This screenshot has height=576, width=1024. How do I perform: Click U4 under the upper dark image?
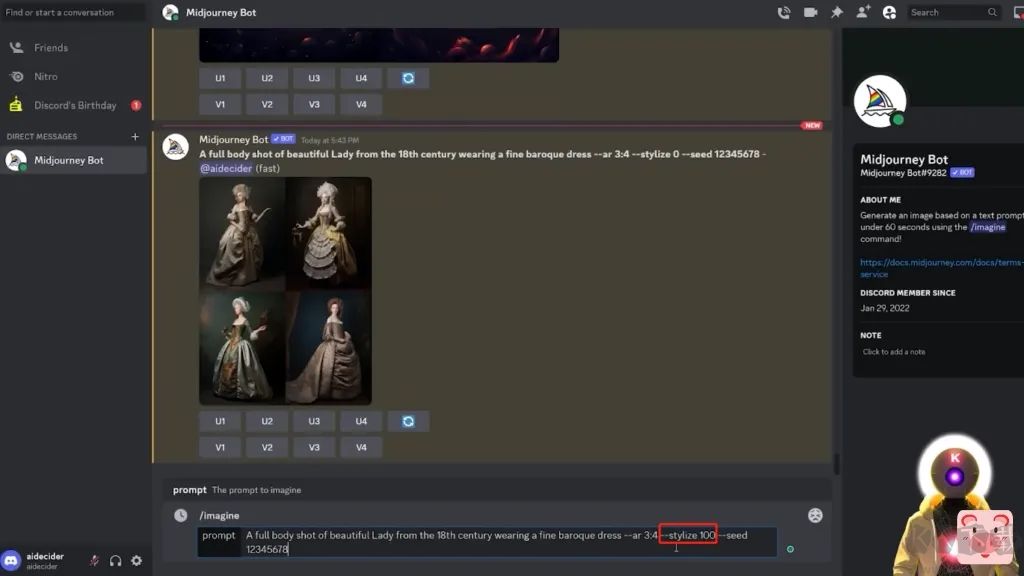(361, 78)
